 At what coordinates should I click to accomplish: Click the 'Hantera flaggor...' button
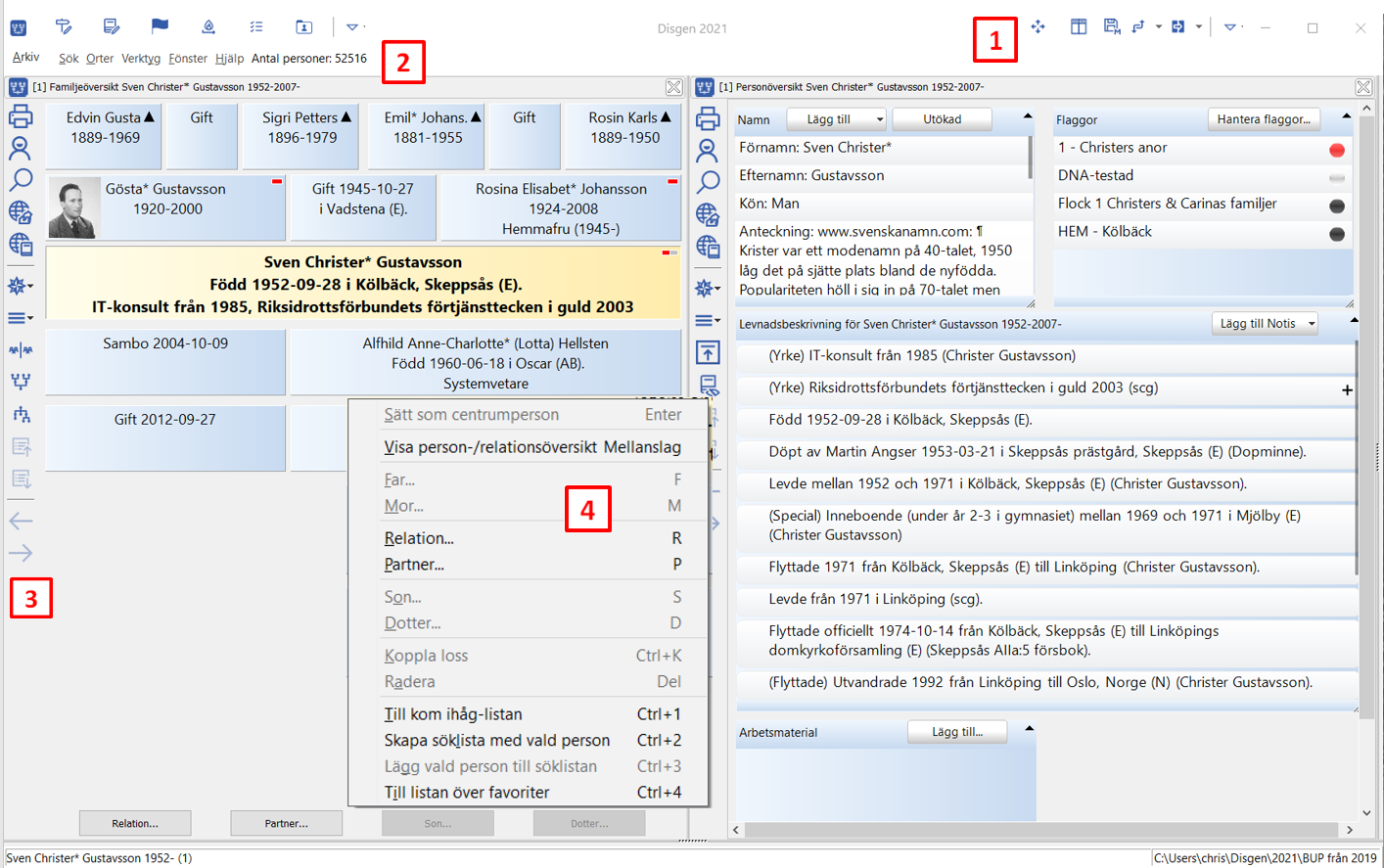(x=1263, y=119)
